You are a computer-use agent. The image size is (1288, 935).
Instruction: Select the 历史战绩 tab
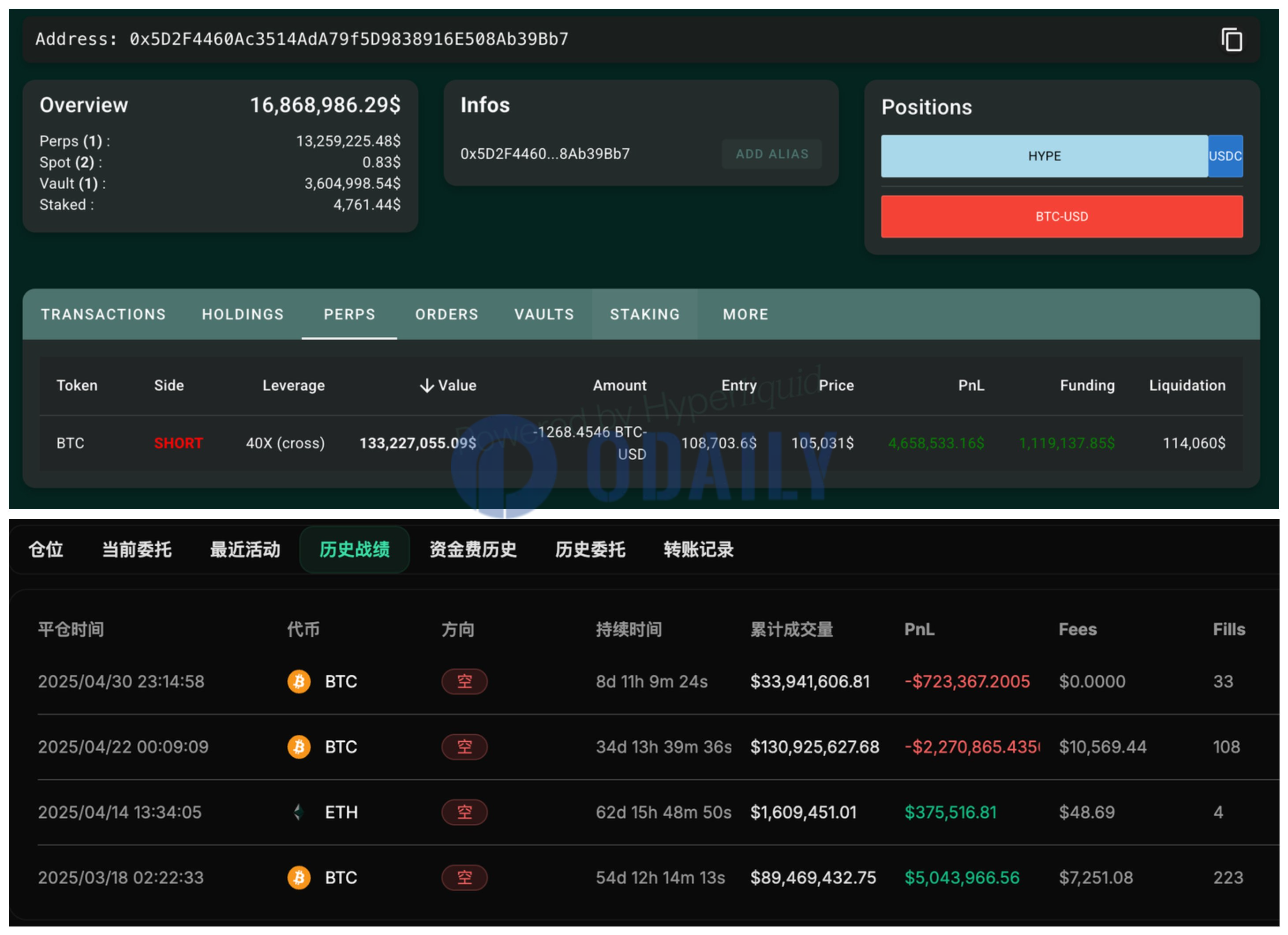354,549
